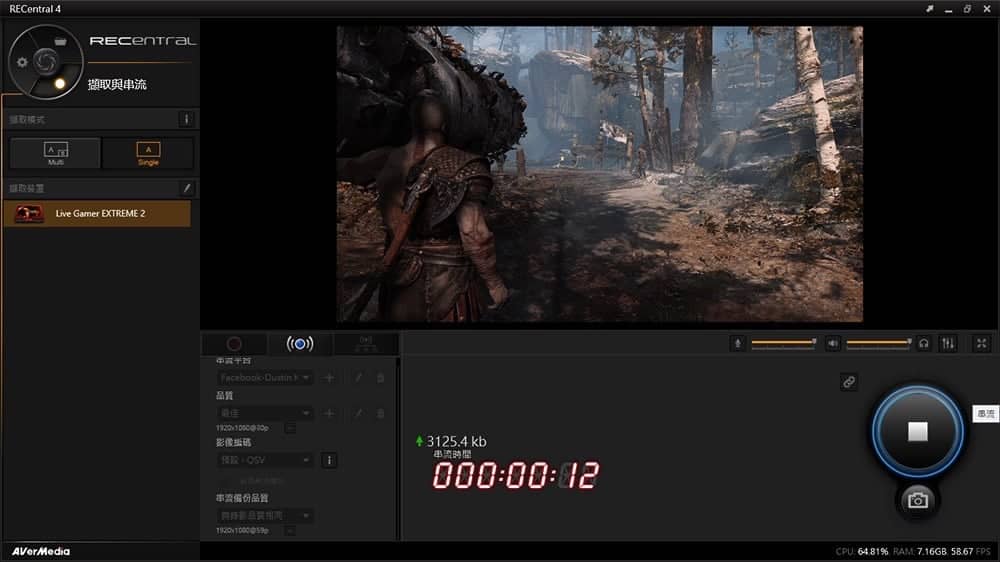Edit quality profile pencil icon
Screen dimensions: 1000x562
[358, 413]
